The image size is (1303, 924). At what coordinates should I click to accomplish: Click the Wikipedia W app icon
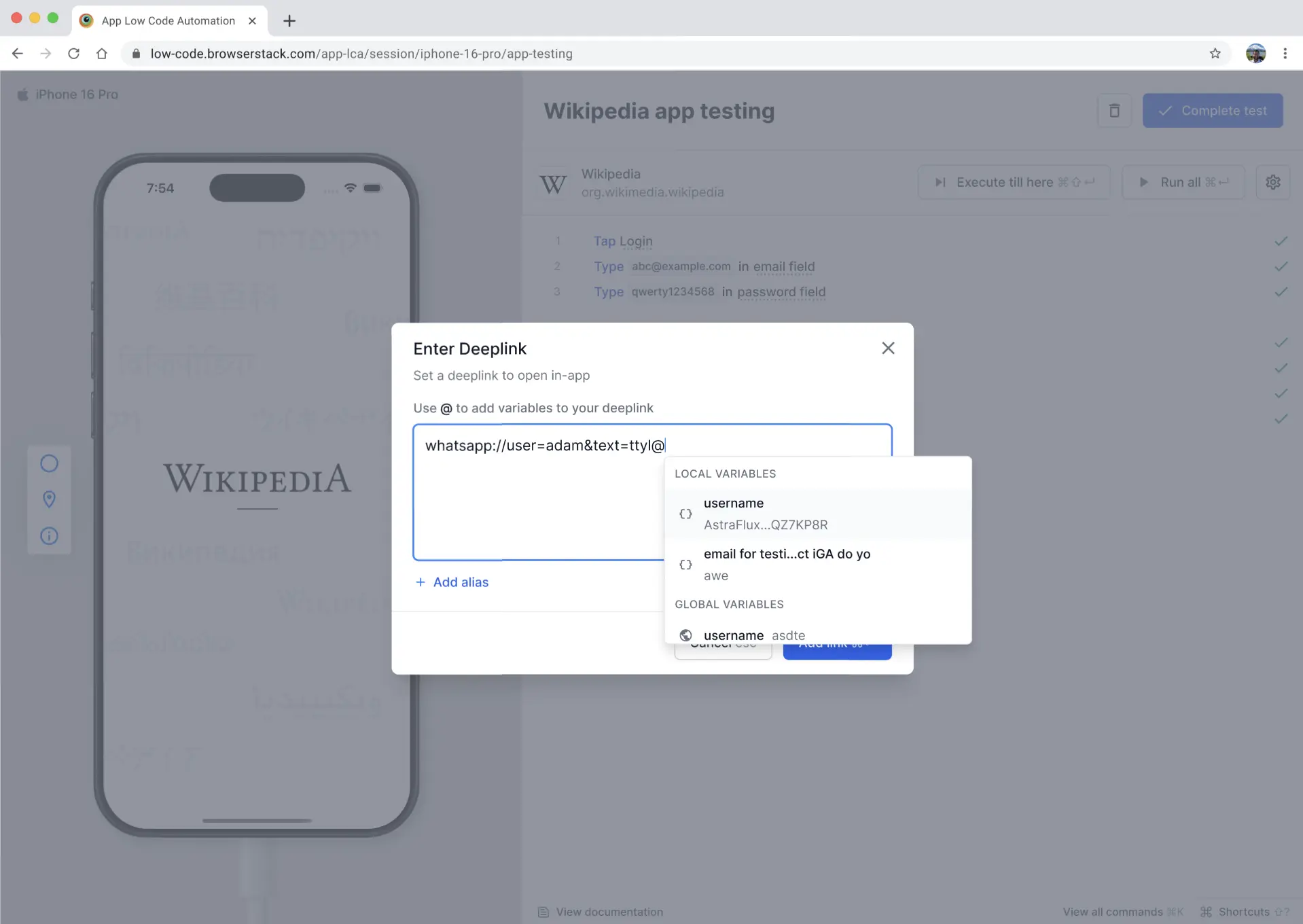coord(553,183)
